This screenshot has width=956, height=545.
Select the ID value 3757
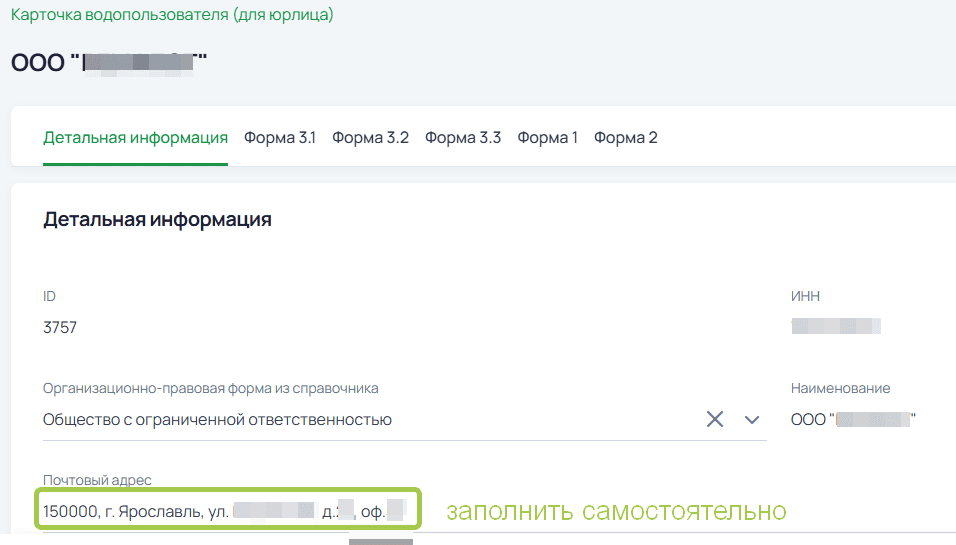pos(60,327)
